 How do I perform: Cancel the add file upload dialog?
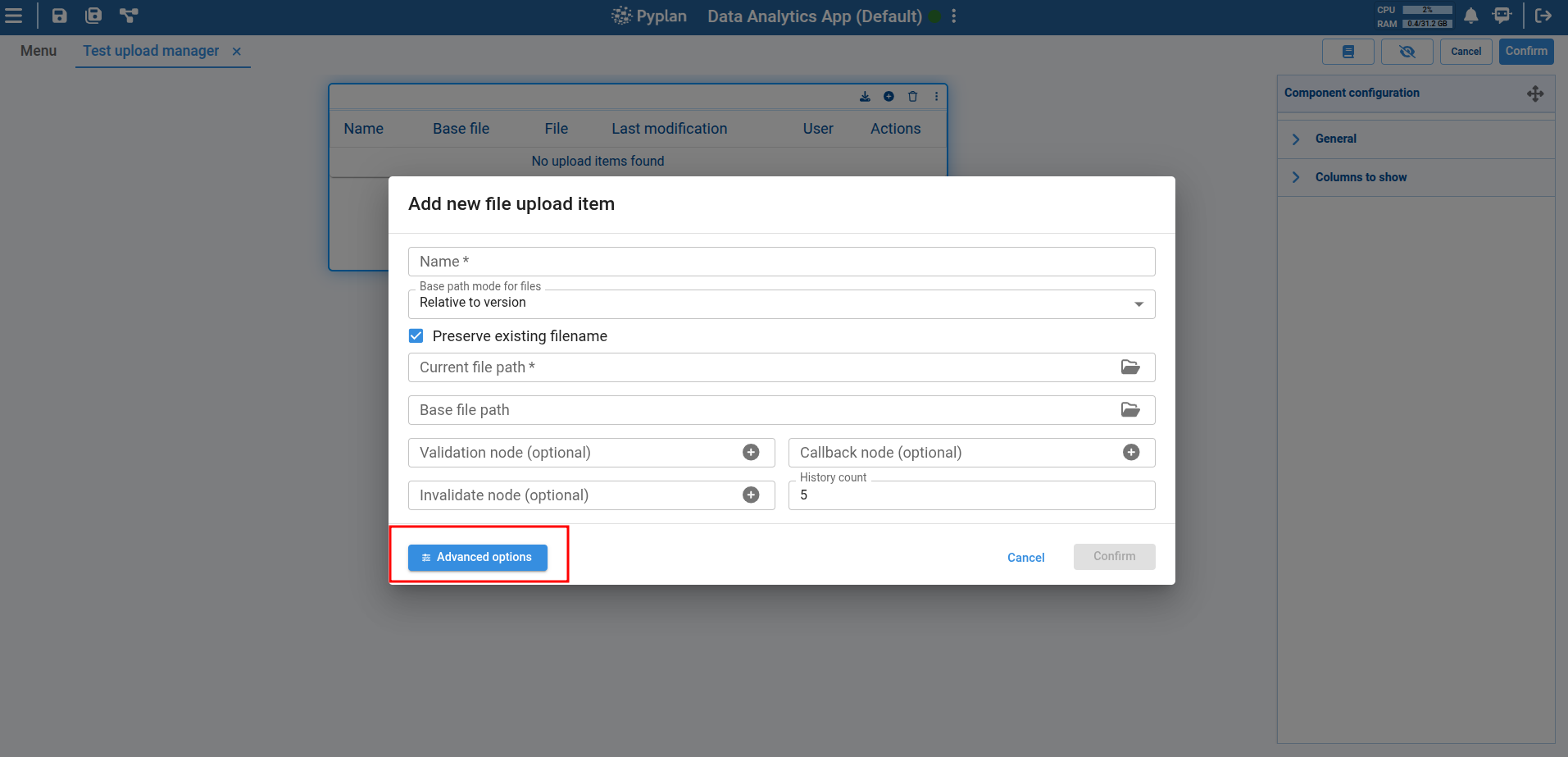click(1025, 558)
